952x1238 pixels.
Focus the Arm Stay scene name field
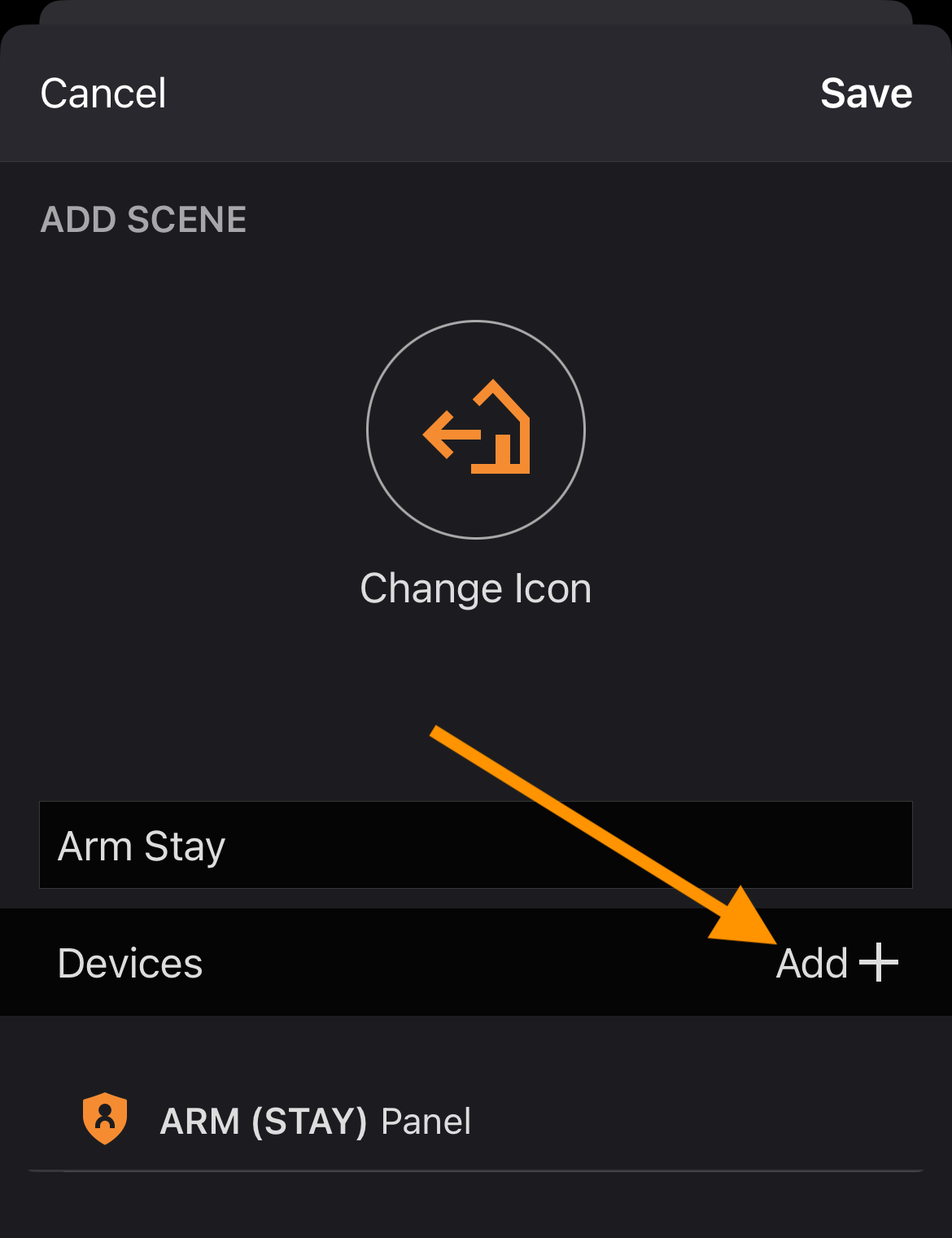tap(476, 845)
